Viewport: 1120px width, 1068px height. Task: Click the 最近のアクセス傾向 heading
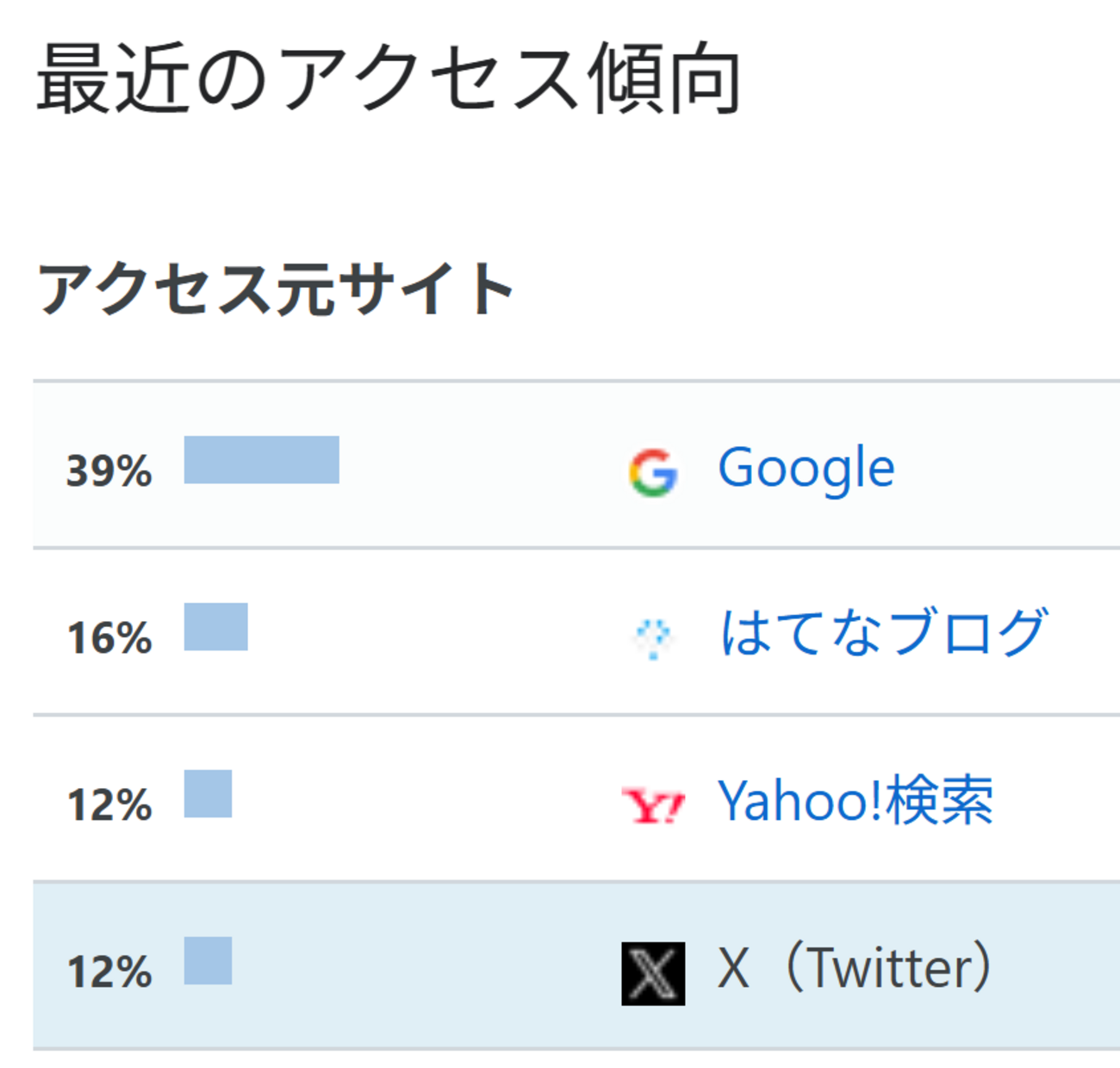pyautogui.click(x=388, y=79)
